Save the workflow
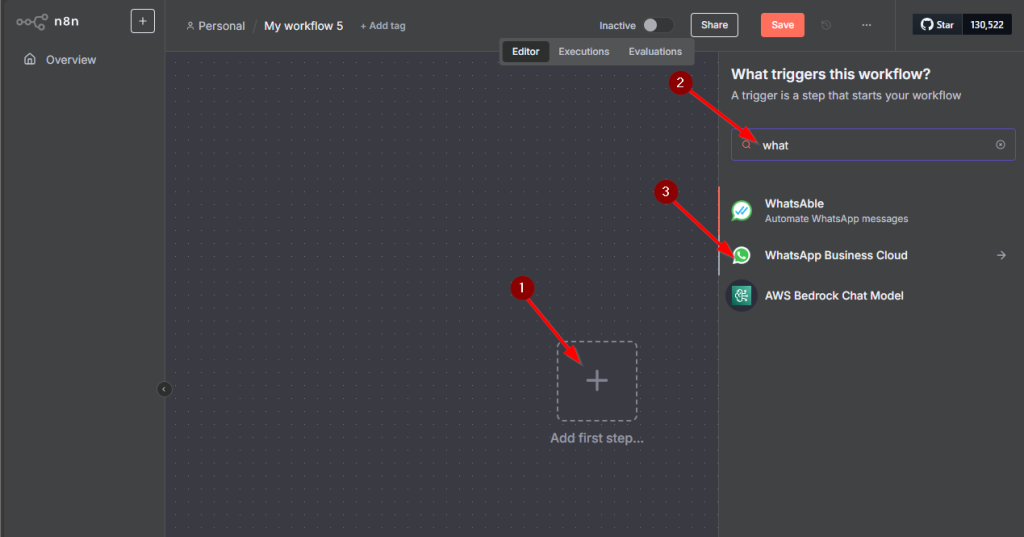 pos(782,25)
